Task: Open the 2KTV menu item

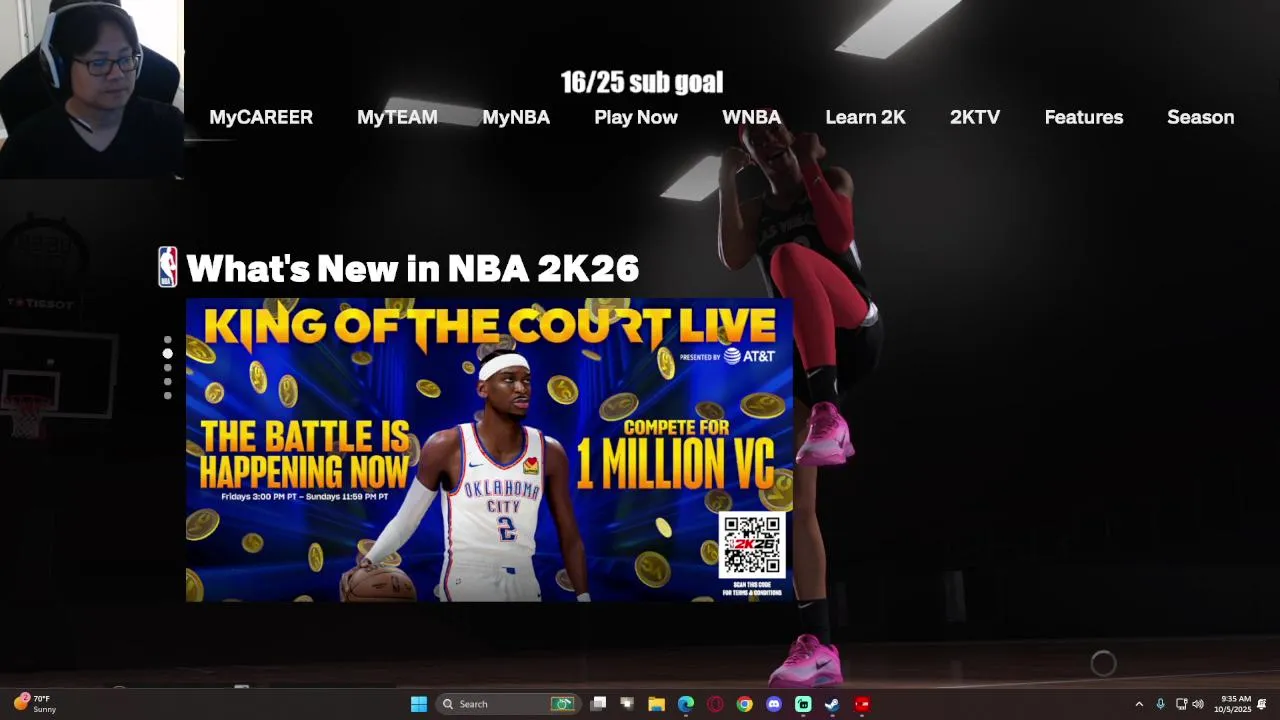Action: point(975,117)
